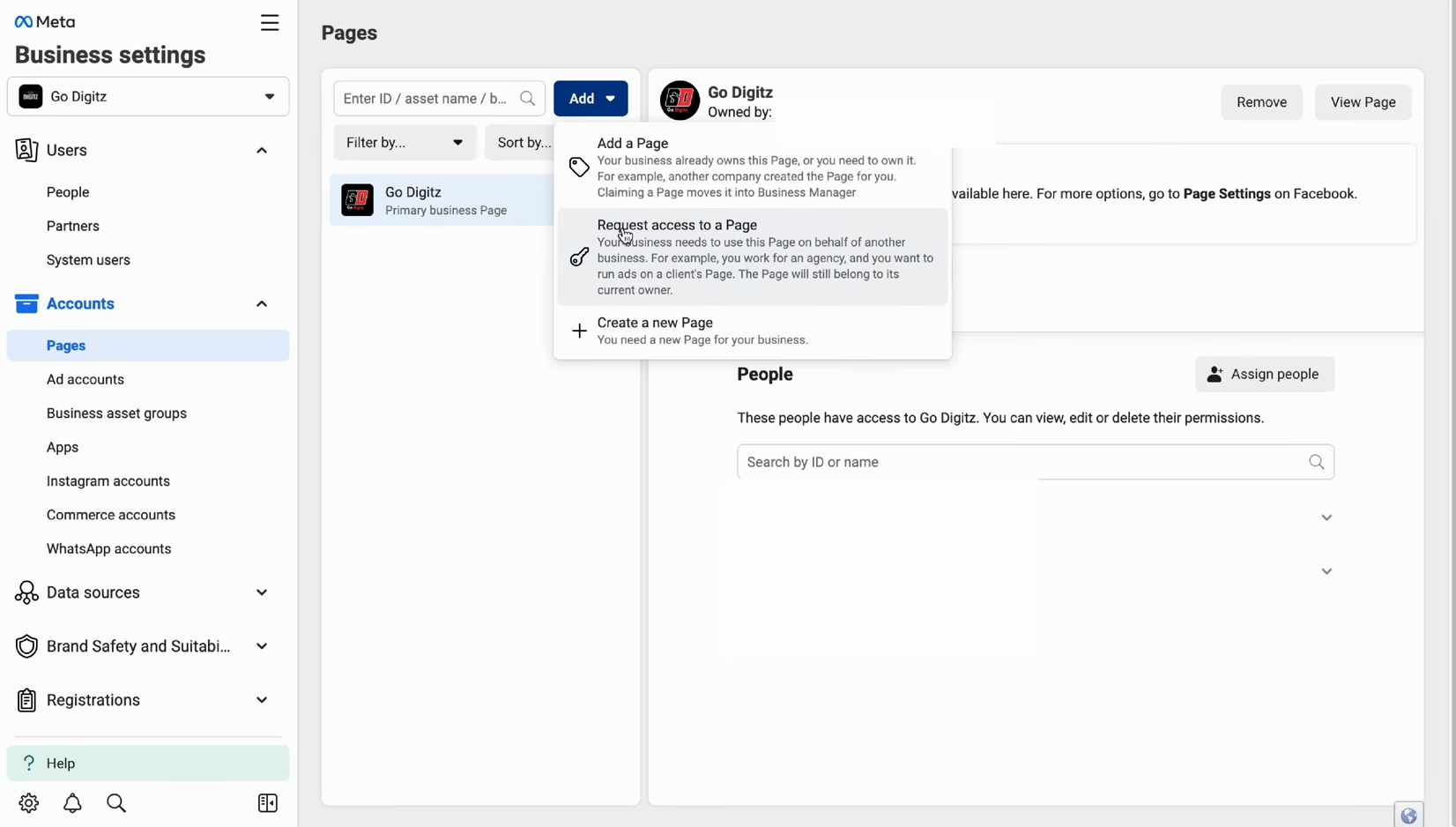Open WhatsApp accounts
The height and width of the screenshot is (827, 1456).
point(109,548)
